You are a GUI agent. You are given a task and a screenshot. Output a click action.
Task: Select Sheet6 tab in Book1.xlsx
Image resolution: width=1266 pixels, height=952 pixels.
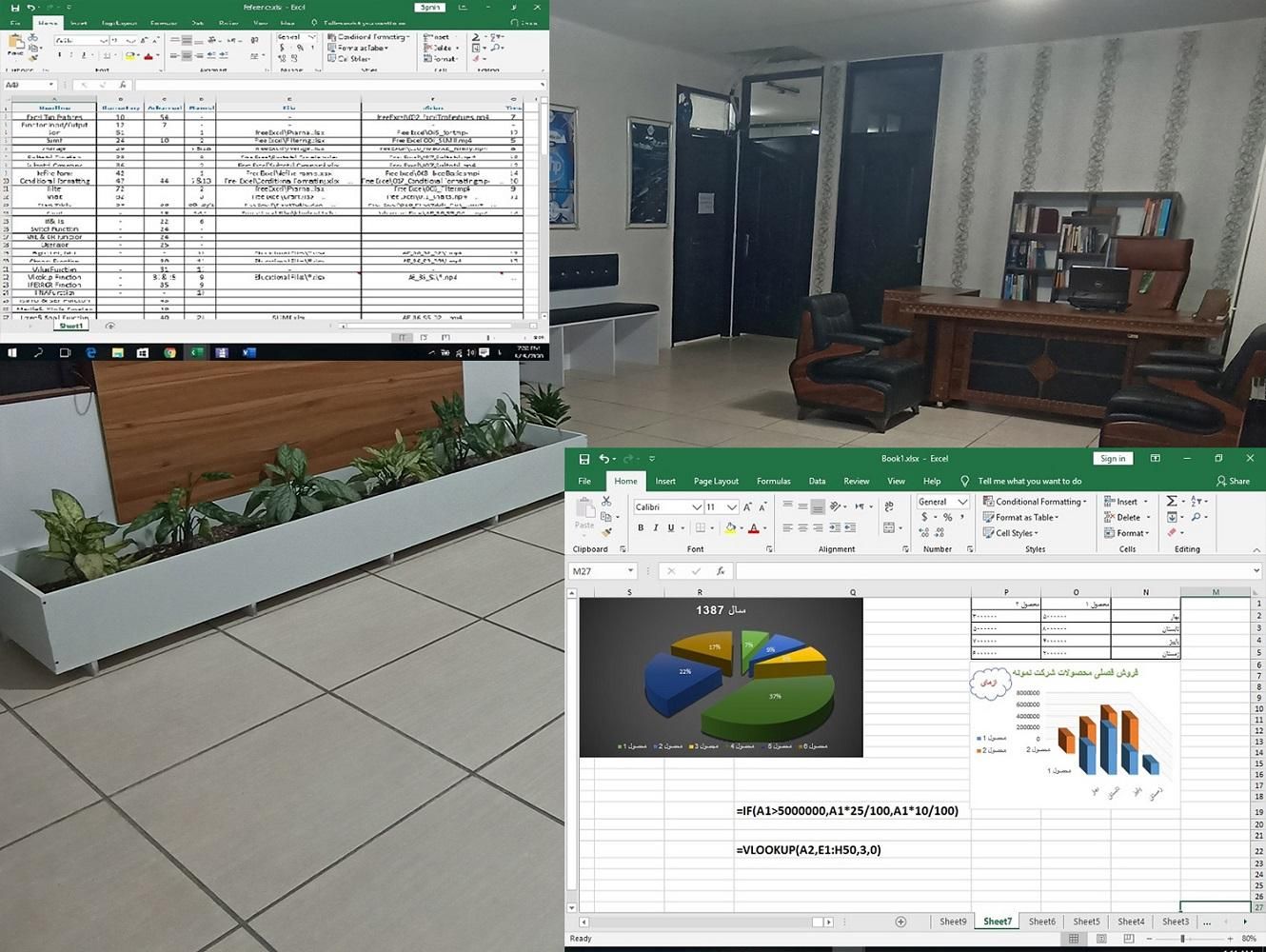1042,922
